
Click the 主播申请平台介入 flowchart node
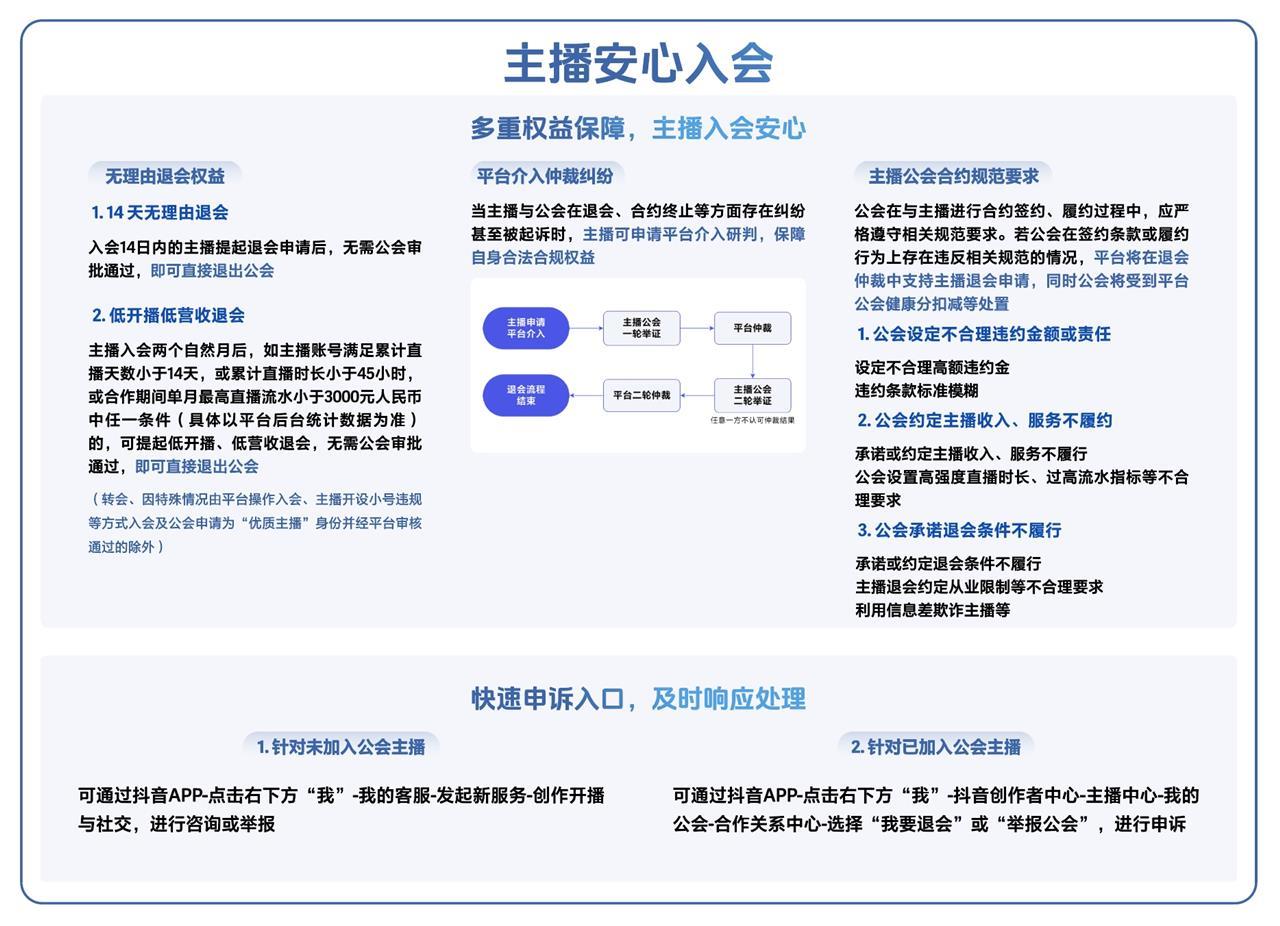coord(527,327)
